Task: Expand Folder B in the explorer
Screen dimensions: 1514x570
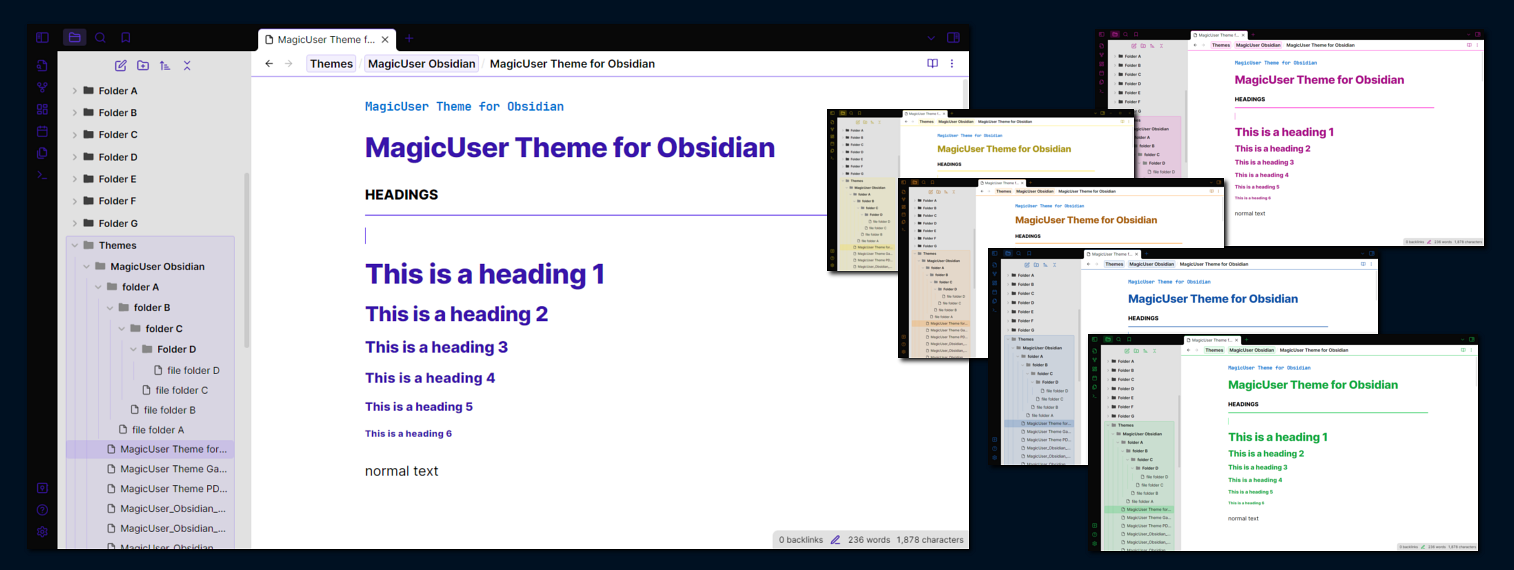Action: (74, 113)
